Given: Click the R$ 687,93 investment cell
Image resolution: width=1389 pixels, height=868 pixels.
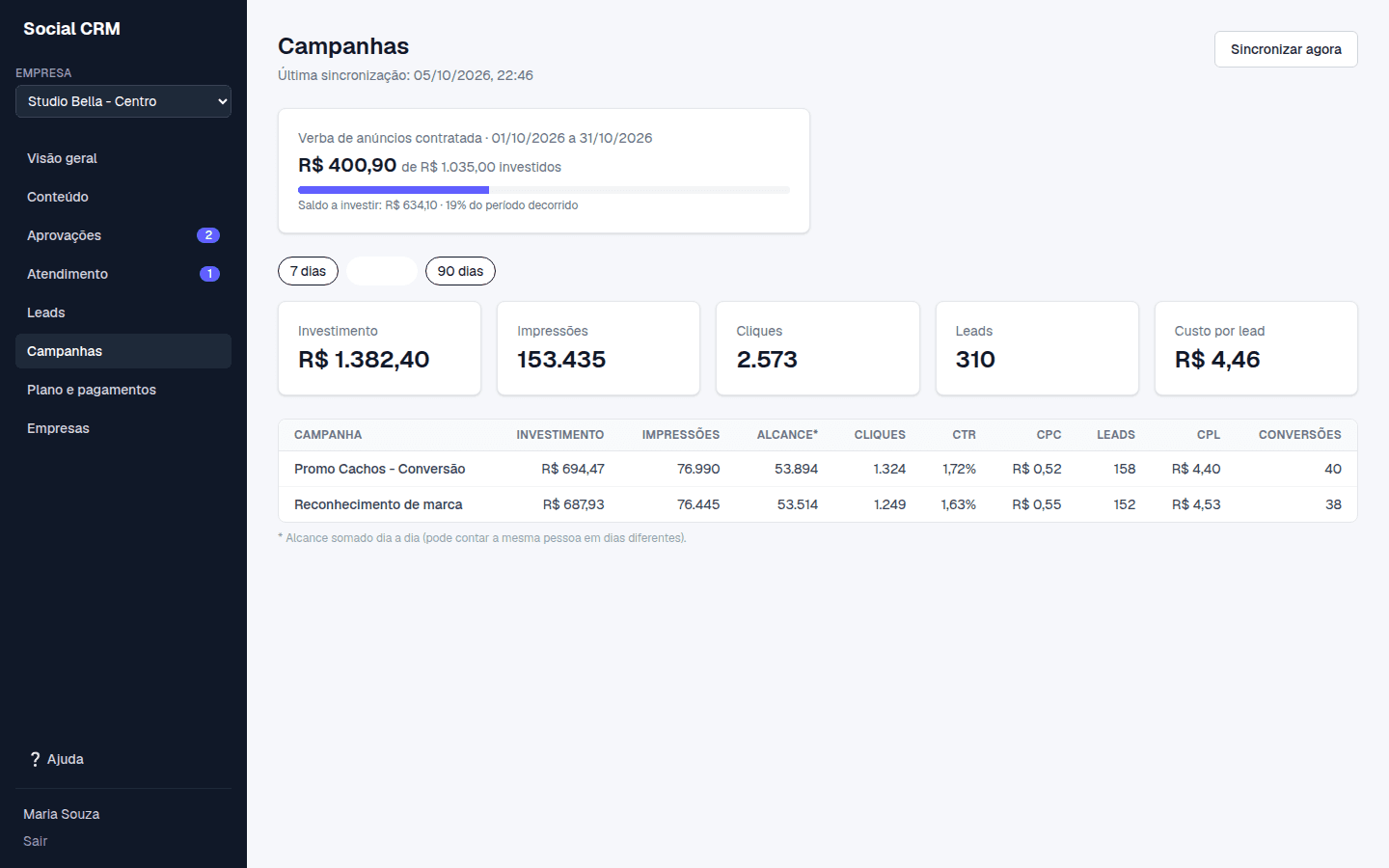Looking at the screenshot, I should coord(574,504).
